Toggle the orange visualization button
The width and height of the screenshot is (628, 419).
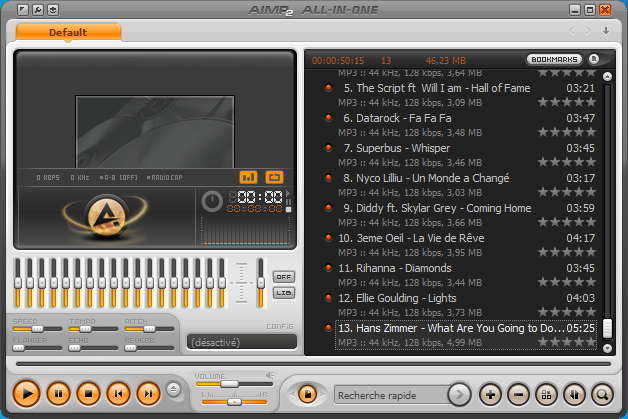click(x=248, y=177)
